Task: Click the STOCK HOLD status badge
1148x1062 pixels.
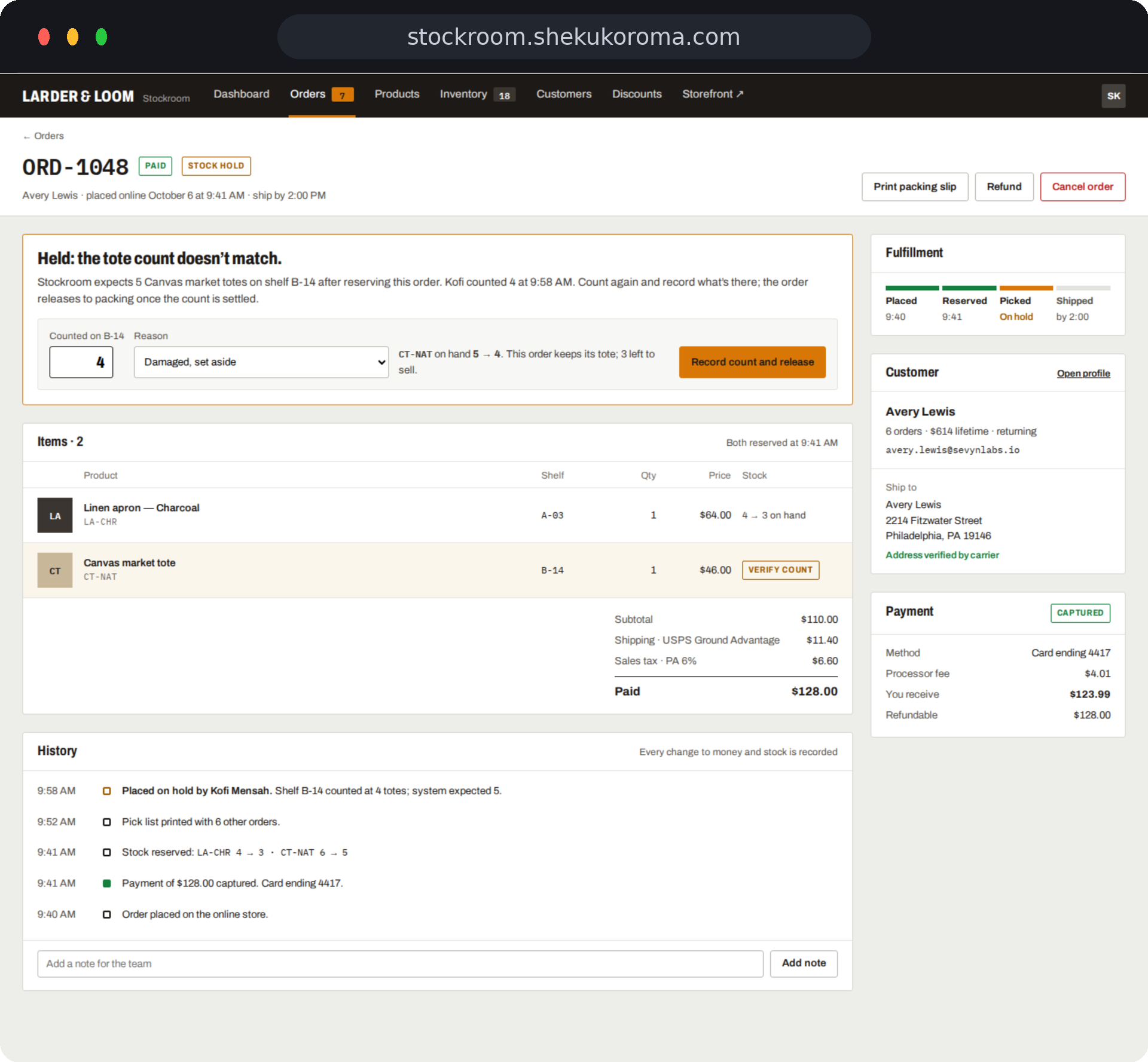Action: coord(216,166)
